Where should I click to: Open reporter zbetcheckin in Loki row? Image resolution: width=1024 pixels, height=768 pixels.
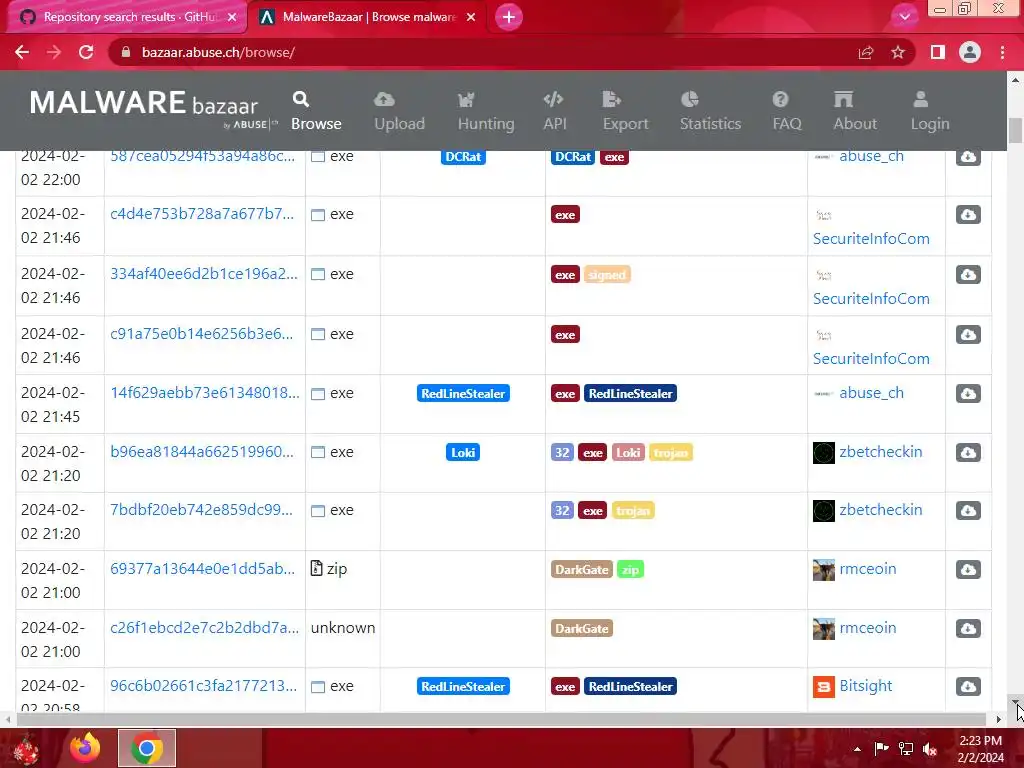coord(880,451)
